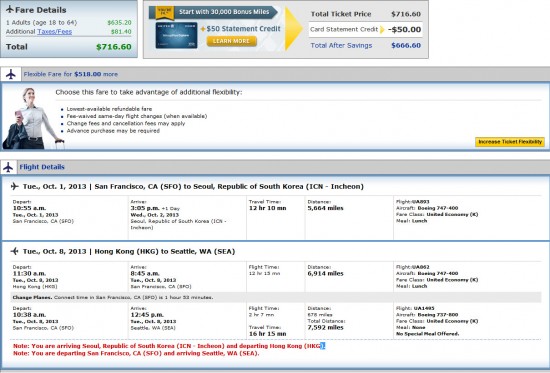
Task: Click the credit card image in promo banner
Action: (176, 35)
